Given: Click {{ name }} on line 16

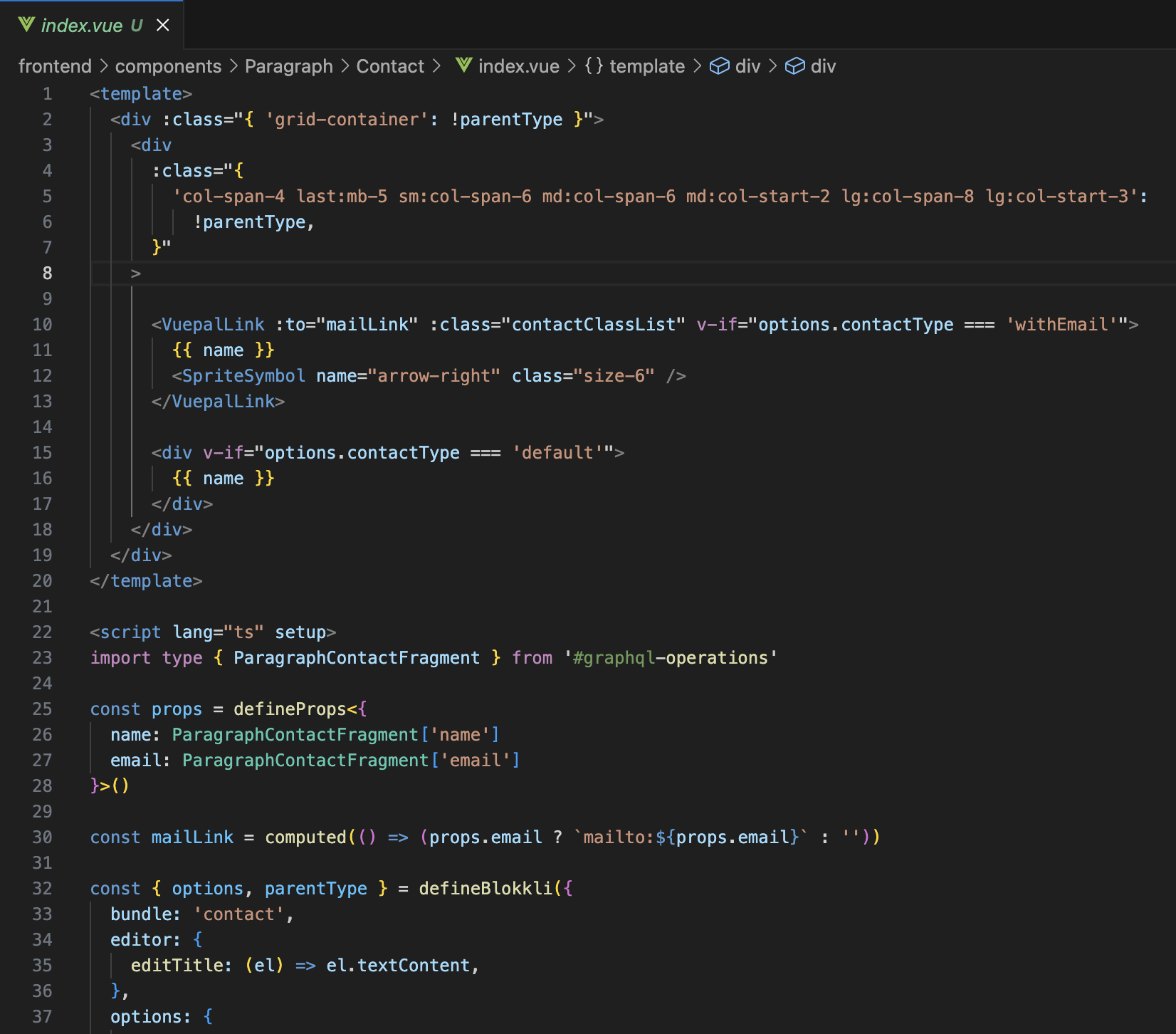Looking at the screenshot, I should tap(224, 479).
